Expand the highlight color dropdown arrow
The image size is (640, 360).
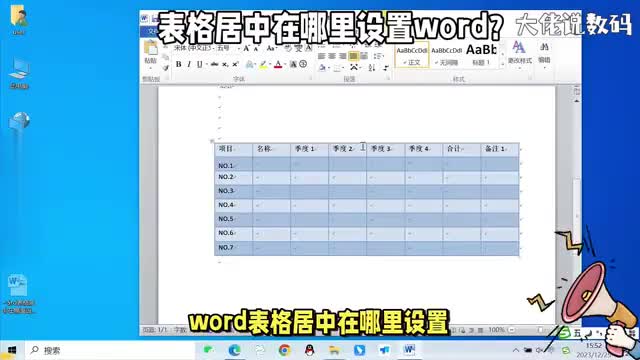click(270, 64)
